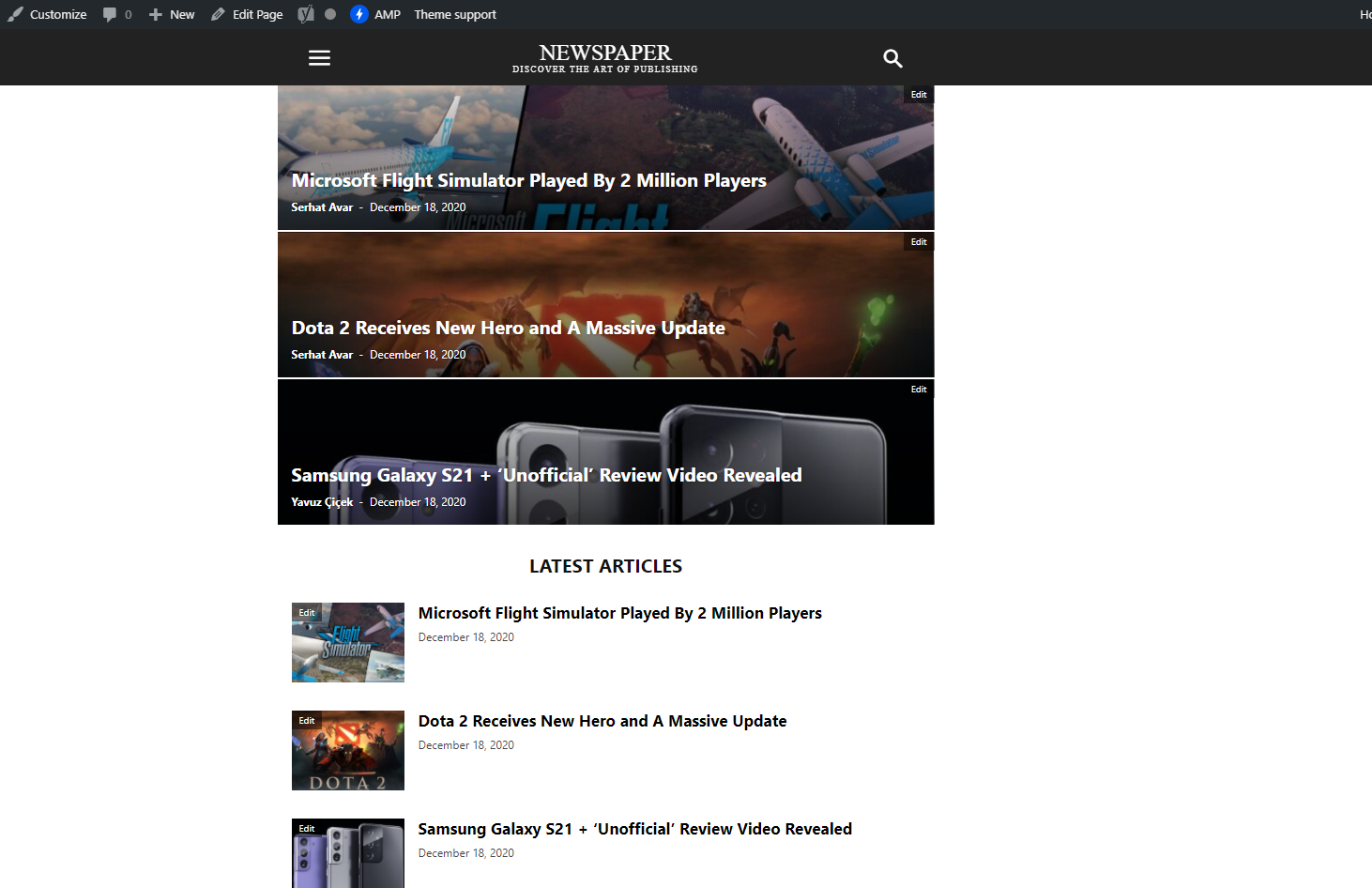Click the Customize brush icon
Screen dimensions: 1372x888
coord(15,14)
